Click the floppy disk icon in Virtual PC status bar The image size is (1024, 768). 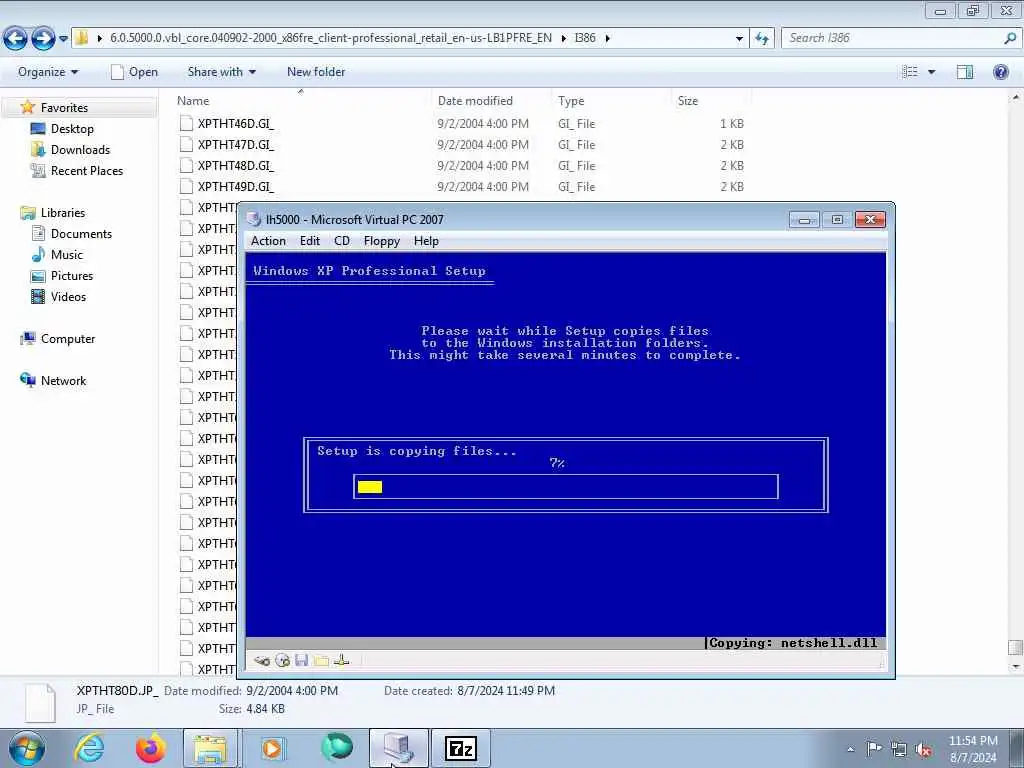[301, 661]
